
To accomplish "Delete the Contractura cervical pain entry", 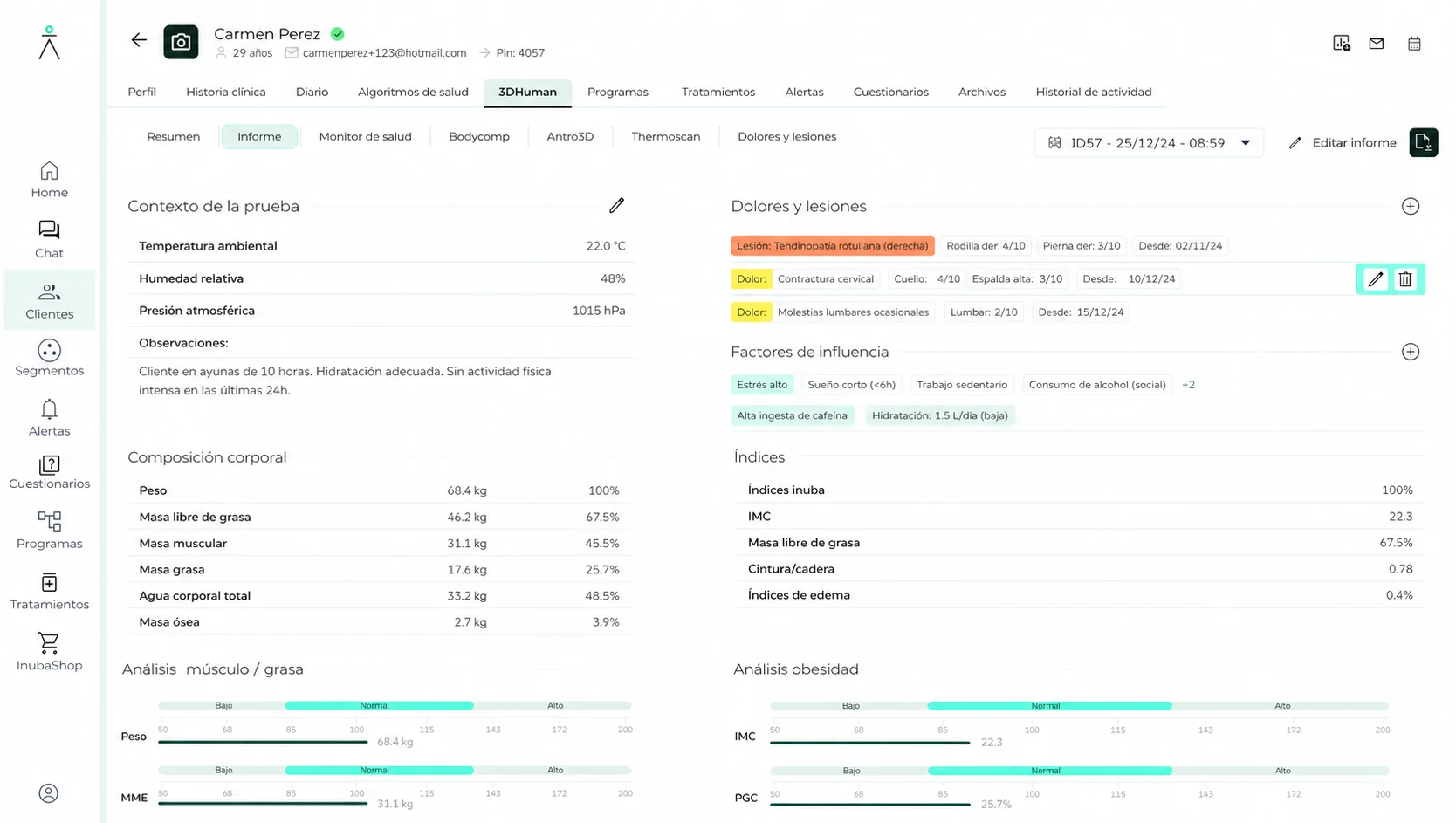I will [1405, 279].
